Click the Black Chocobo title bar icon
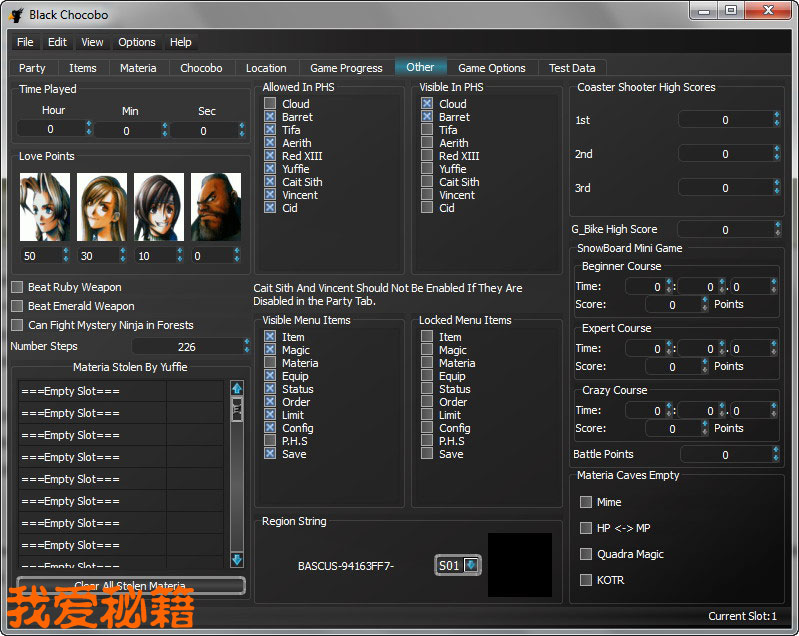This screenshot has width=799, height=636. coord(17,14)
